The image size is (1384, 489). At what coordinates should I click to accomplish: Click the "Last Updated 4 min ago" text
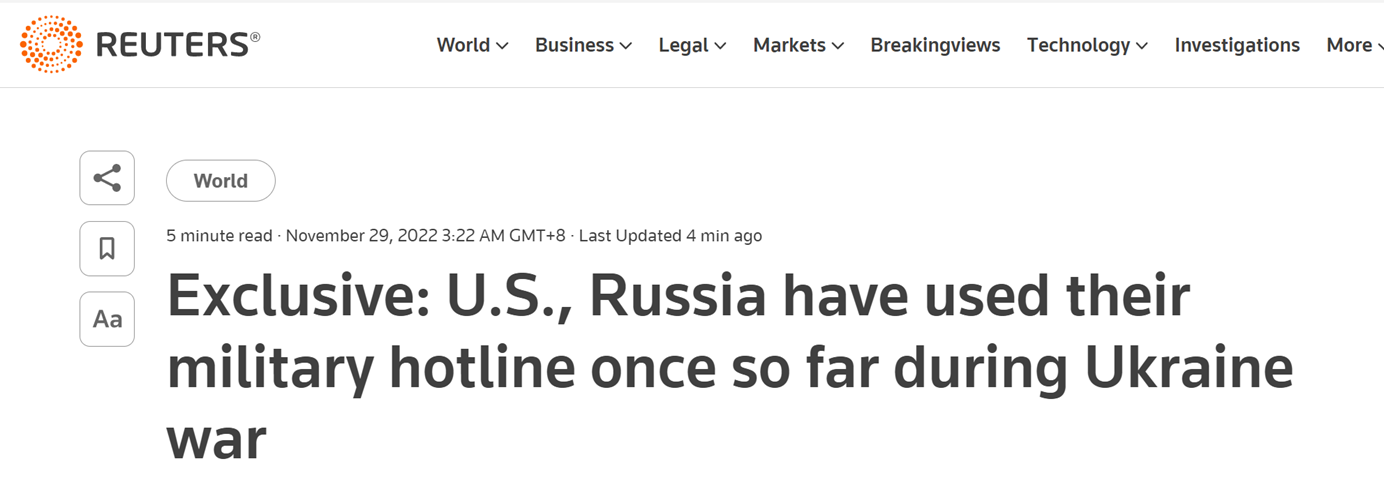pos(670,236)
